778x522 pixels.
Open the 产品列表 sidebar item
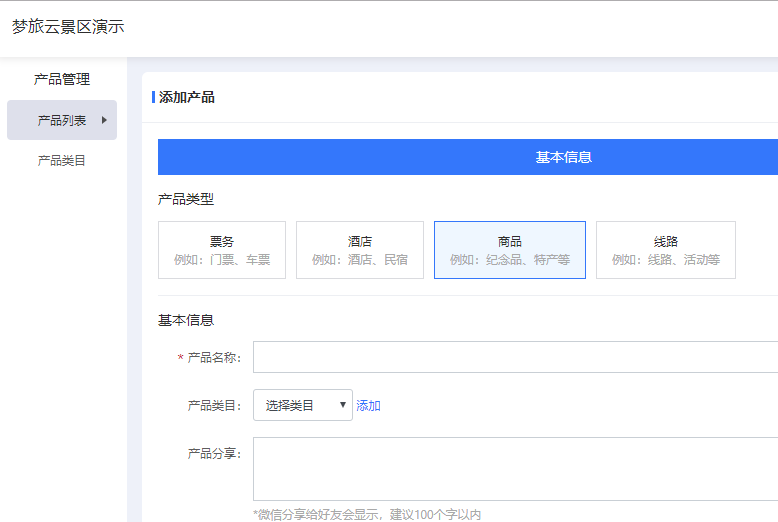tap(62, 120)
